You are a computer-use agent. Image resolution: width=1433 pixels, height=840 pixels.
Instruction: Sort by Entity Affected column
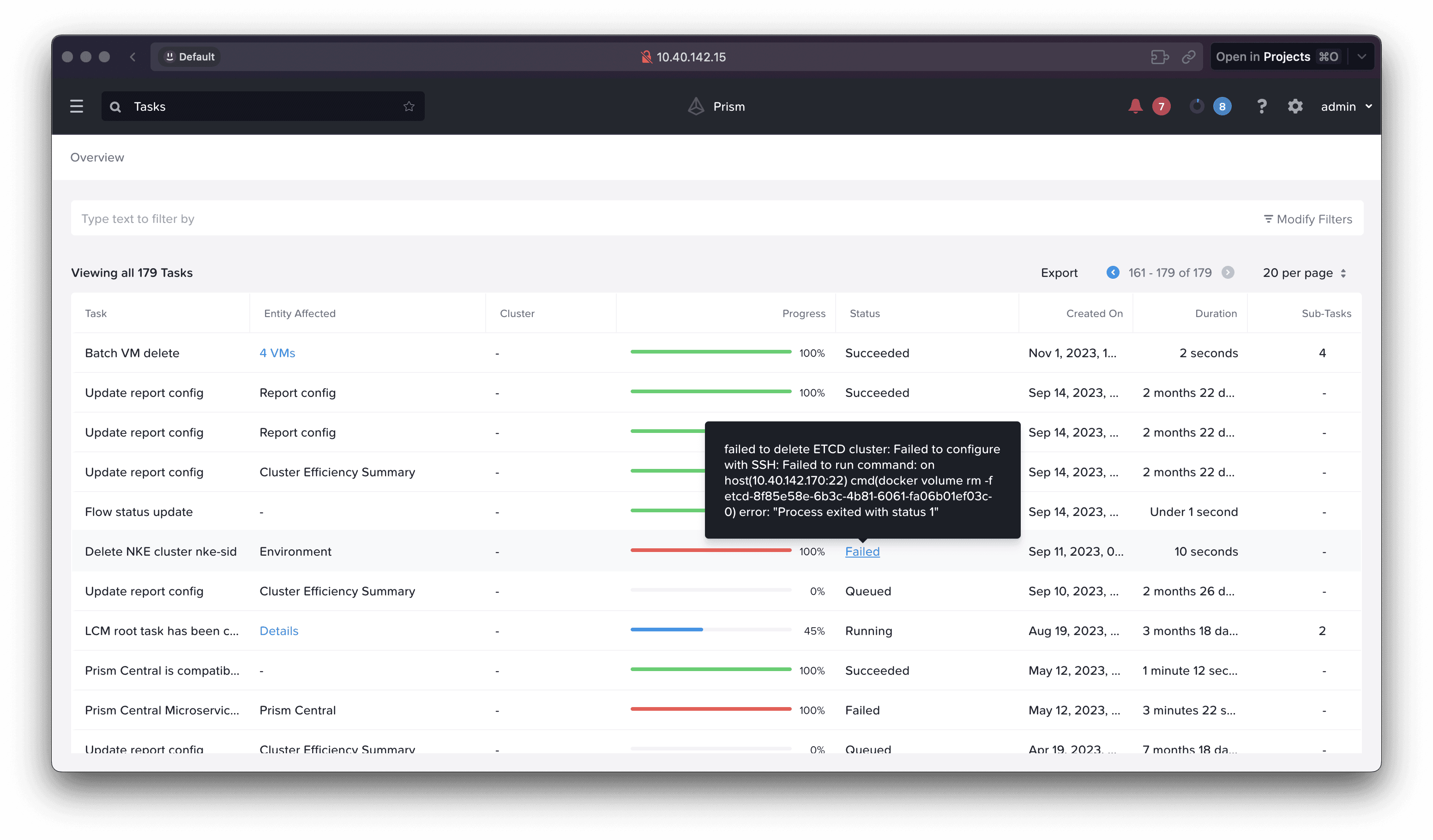(x=300, y=314)
